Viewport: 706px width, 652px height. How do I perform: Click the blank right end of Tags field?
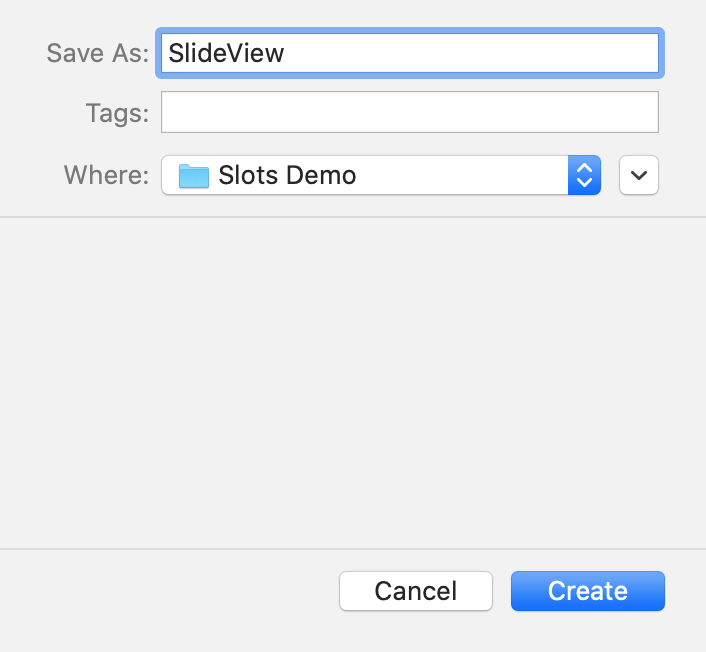[621, 112]
